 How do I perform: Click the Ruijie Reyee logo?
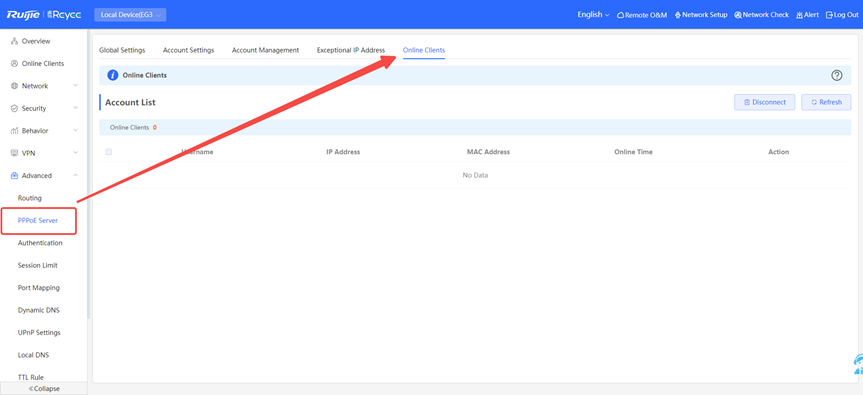pyautogui.click(x=43, y=15)
